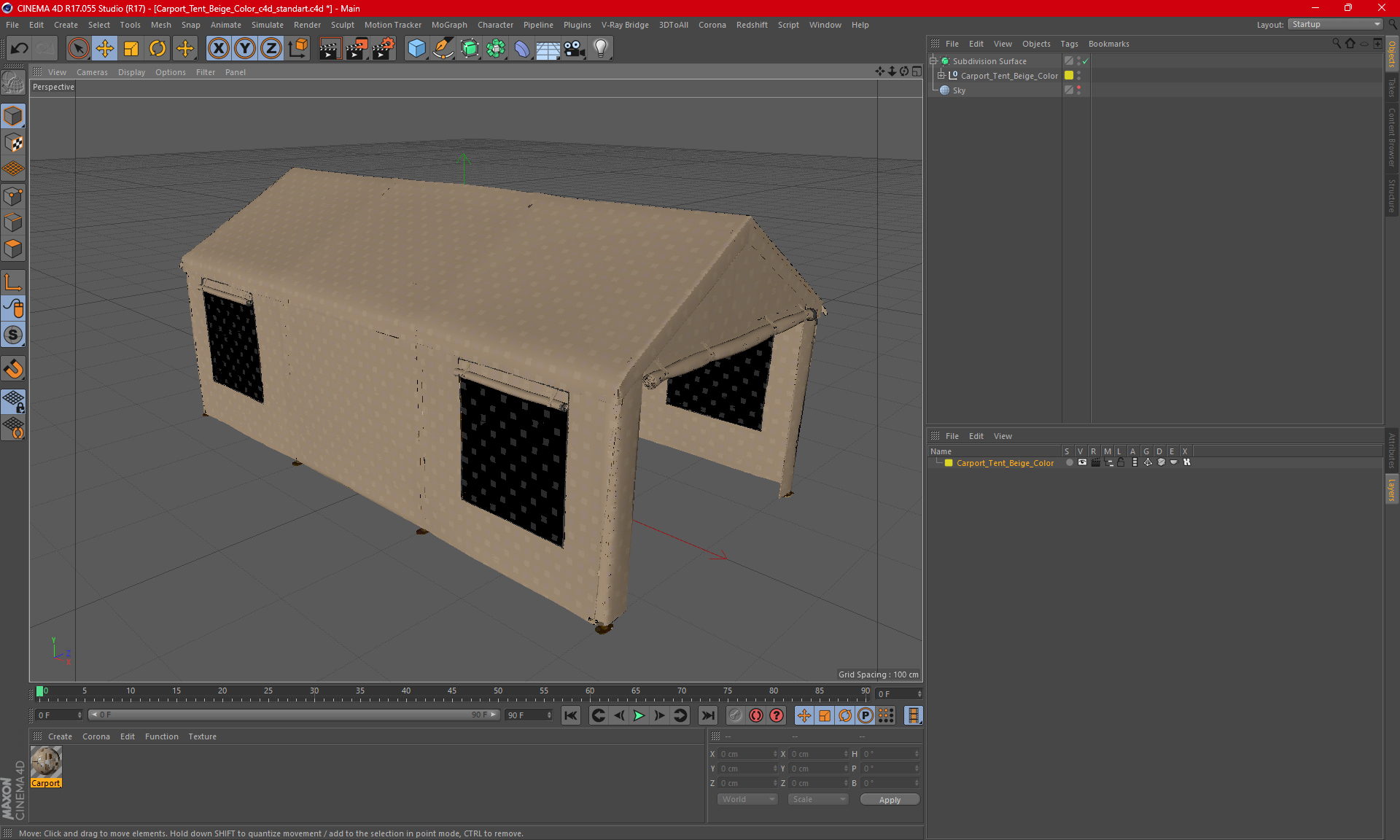The width and height of the screenshot is (1400, 840).
Task: Toggle layer Solo for Carport_Tent_Beige_Color
Action: point(1069,462)
